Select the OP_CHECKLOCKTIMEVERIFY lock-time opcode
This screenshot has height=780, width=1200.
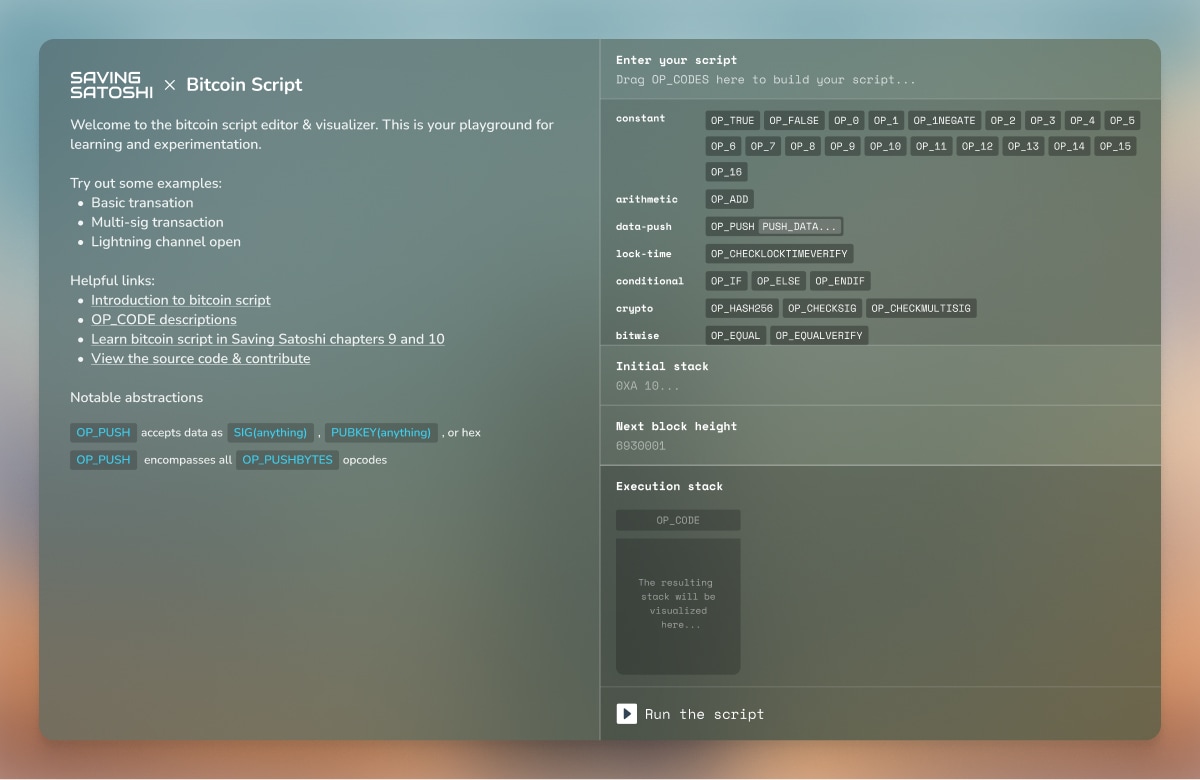779,253
